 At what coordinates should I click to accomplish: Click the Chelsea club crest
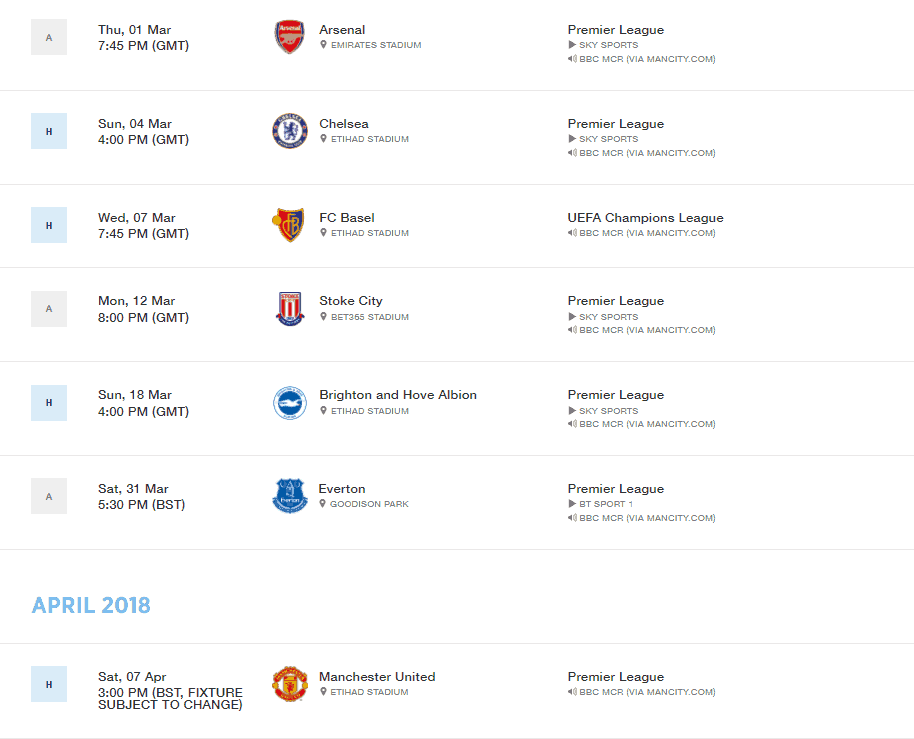[x=290, y=131]
